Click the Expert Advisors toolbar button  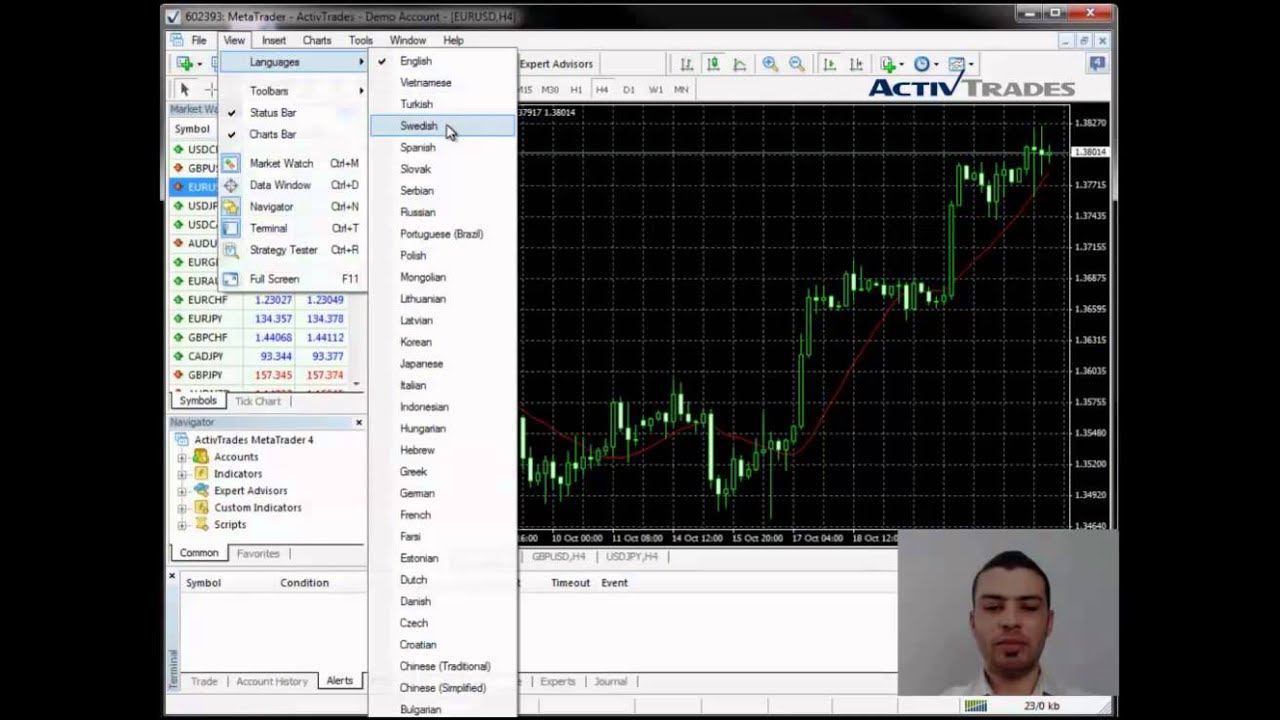[x=556, y=64]
